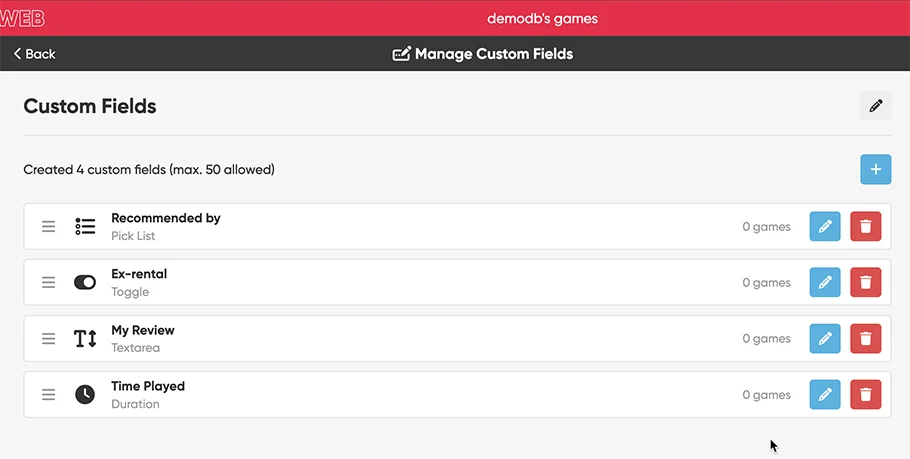This screenshot has width=910, height=459.
Task: Click the drag handle for Recommended by
Action: pos(48,227)
